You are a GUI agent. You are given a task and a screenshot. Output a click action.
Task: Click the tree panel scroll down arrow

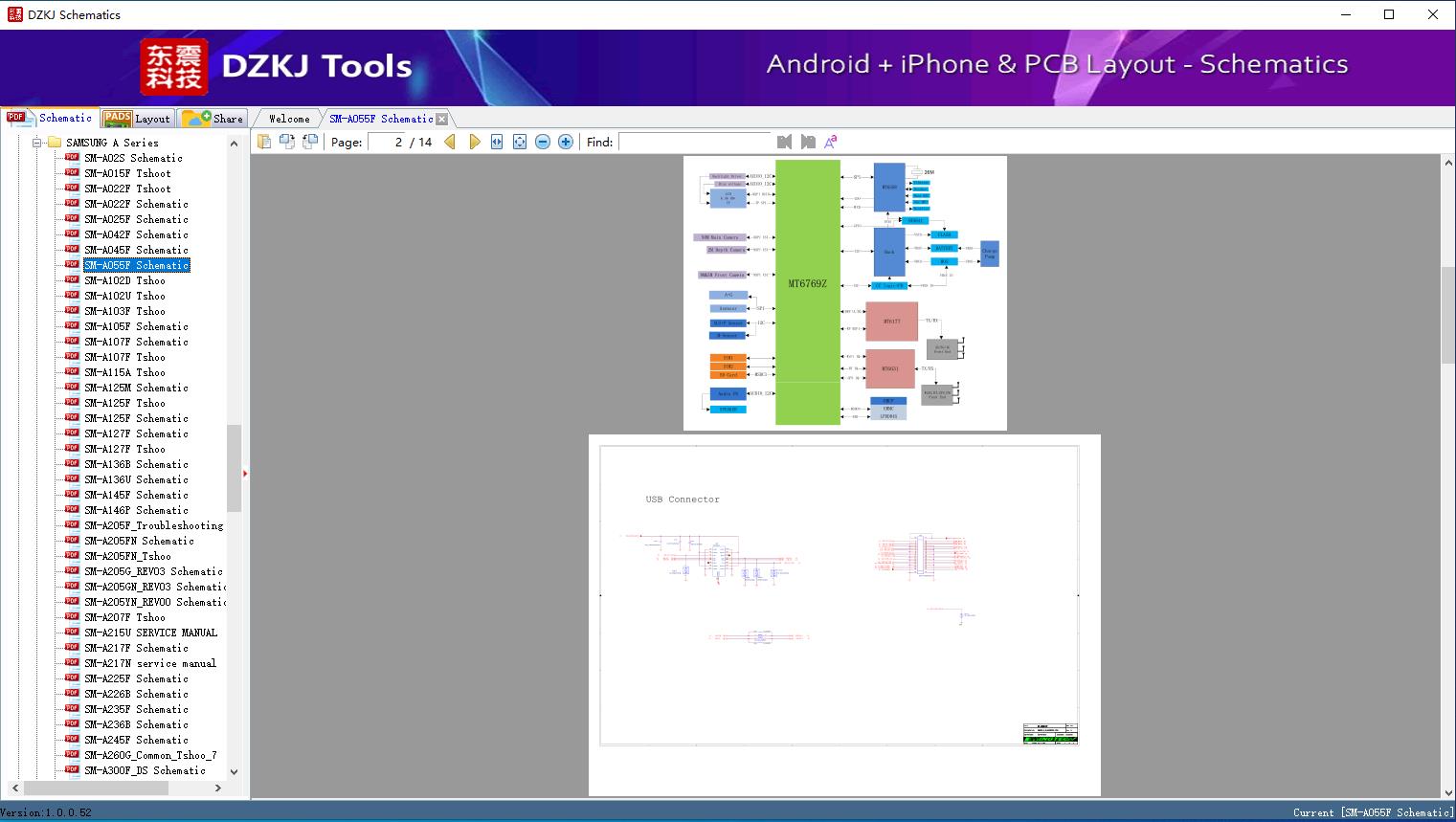(x=234, y=771)
